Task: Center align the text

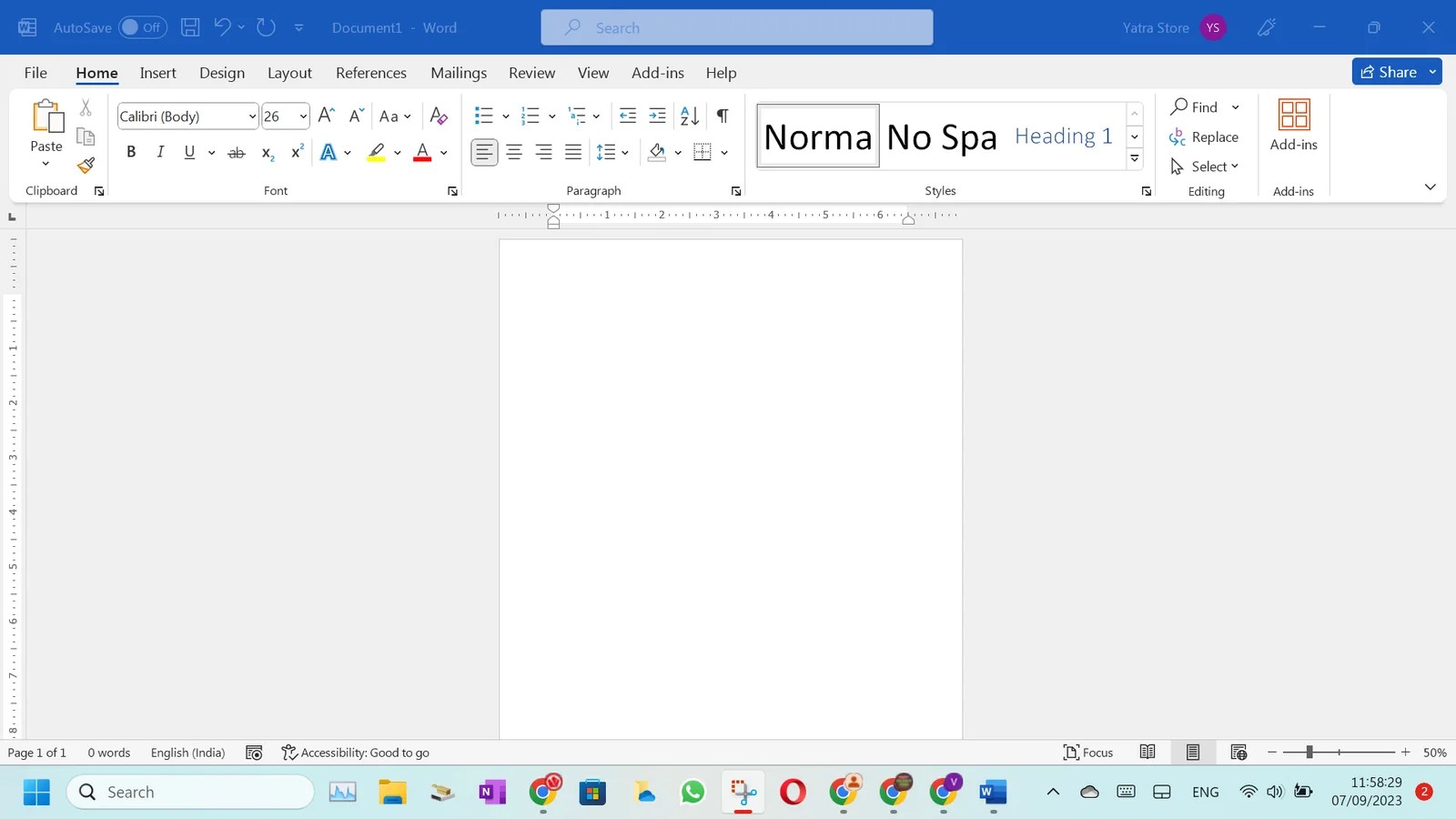Action: click(513, 152)
